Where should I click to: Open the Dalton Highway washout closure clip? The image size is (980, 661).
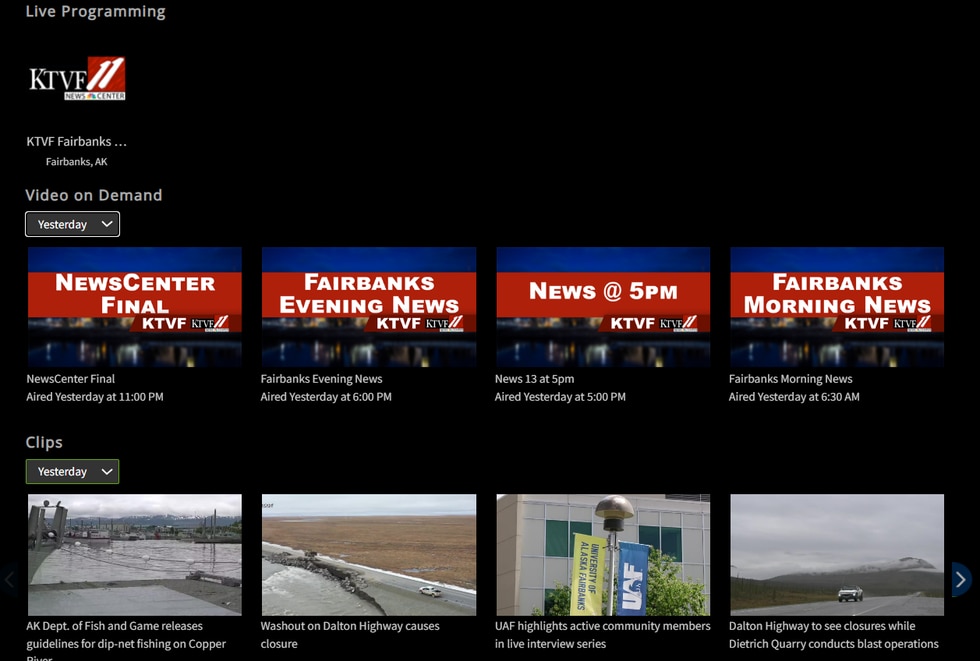368,554
